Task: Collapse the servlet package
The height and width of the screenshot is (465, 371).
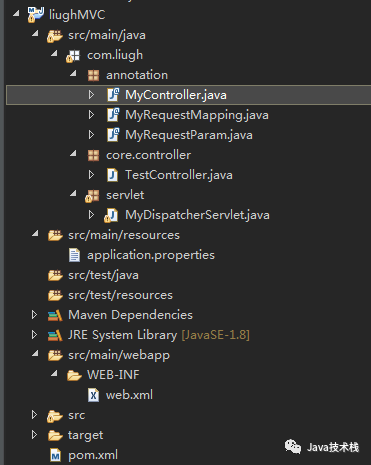Action: coord(73,193)
